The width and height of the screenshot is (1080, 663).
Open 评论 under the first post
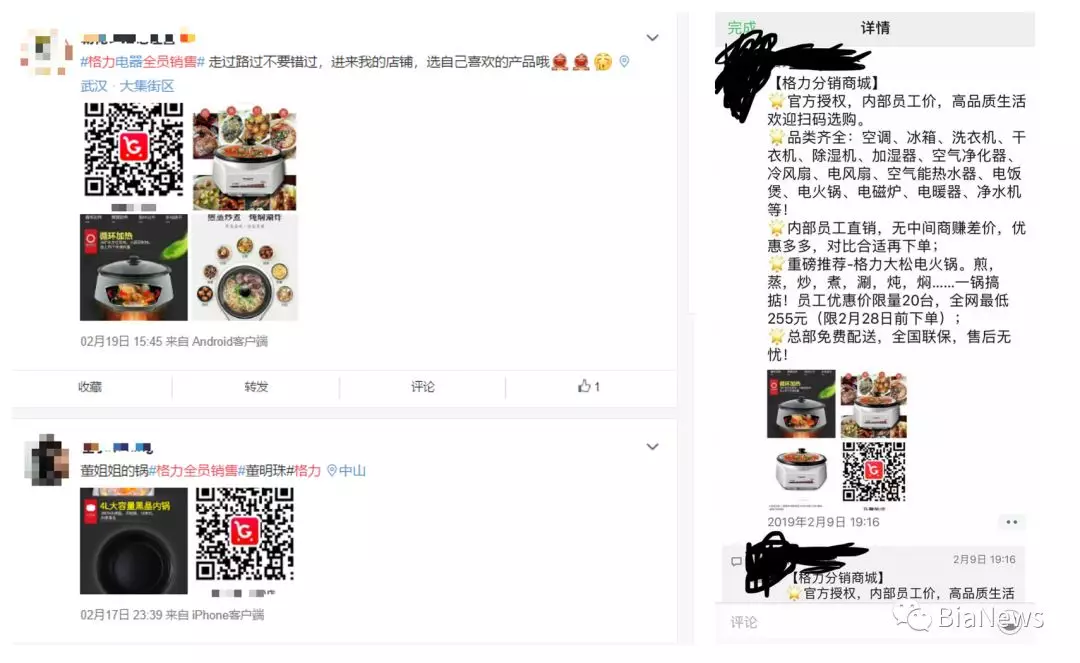point(423,387)
